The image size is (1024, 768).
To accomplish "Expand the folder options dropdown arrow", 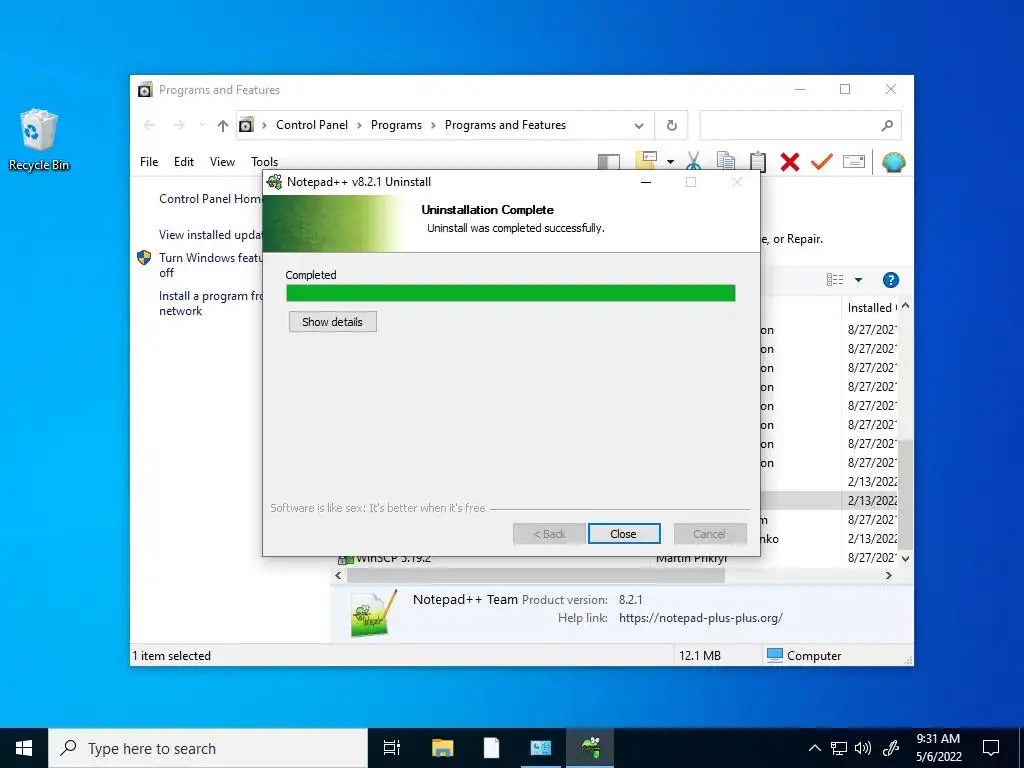I will click(x=670, y=161).
